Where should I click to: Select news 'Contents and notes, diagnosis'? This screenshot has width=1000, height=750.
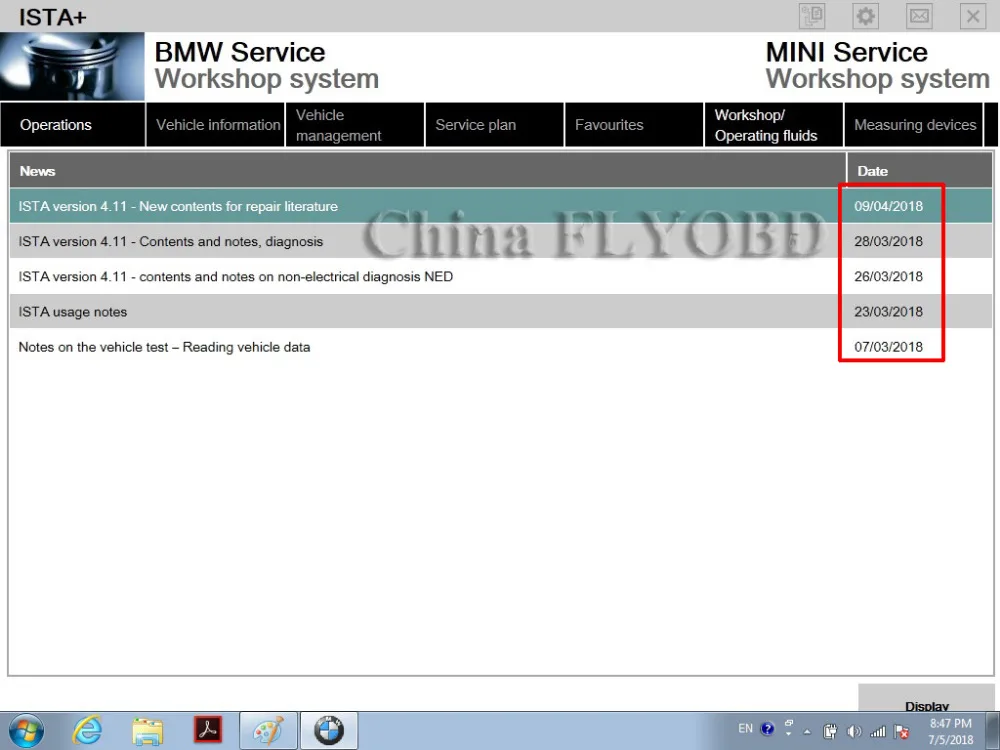(x=501, y=241)
